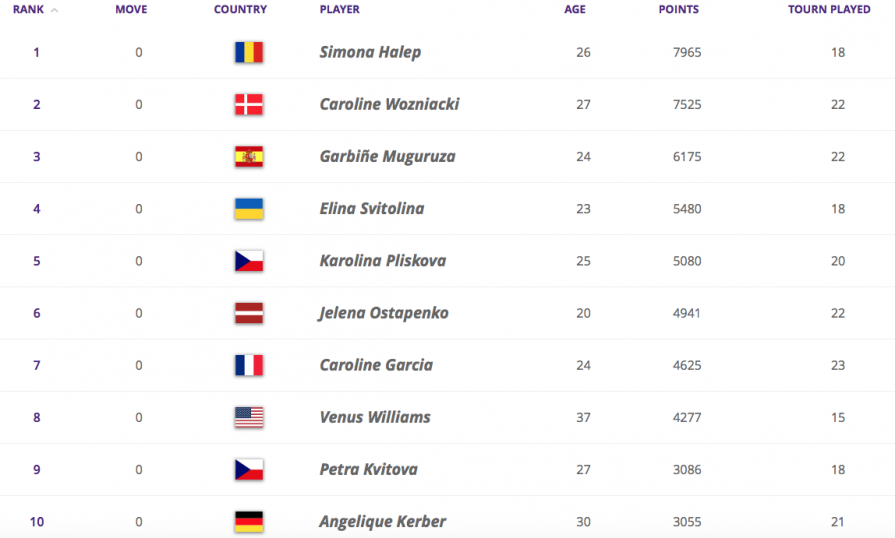Click the Germany flag beside Angelique Kerber
The width and height of the screenshot is (895, 538).
[248, 521]
